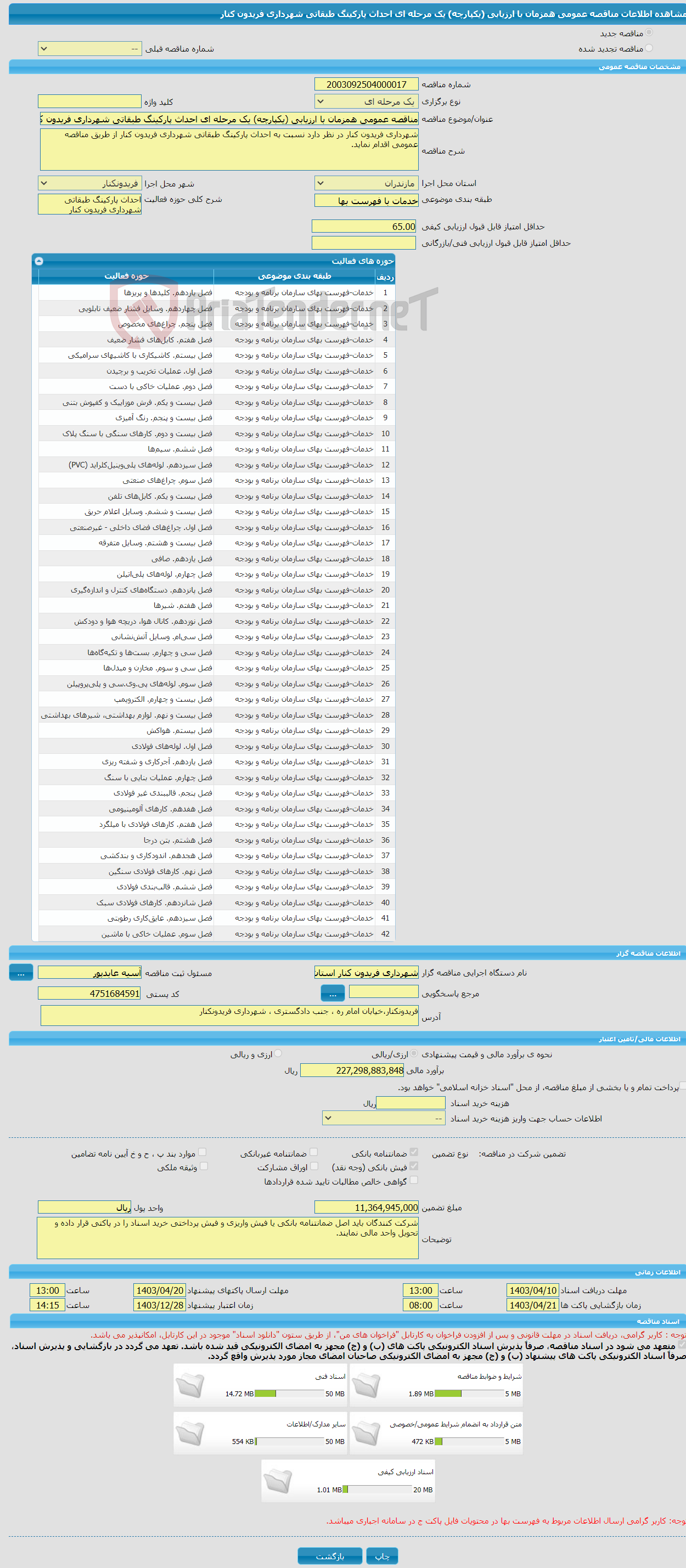Click the بازگشت button

click(x=330, y=1556)
